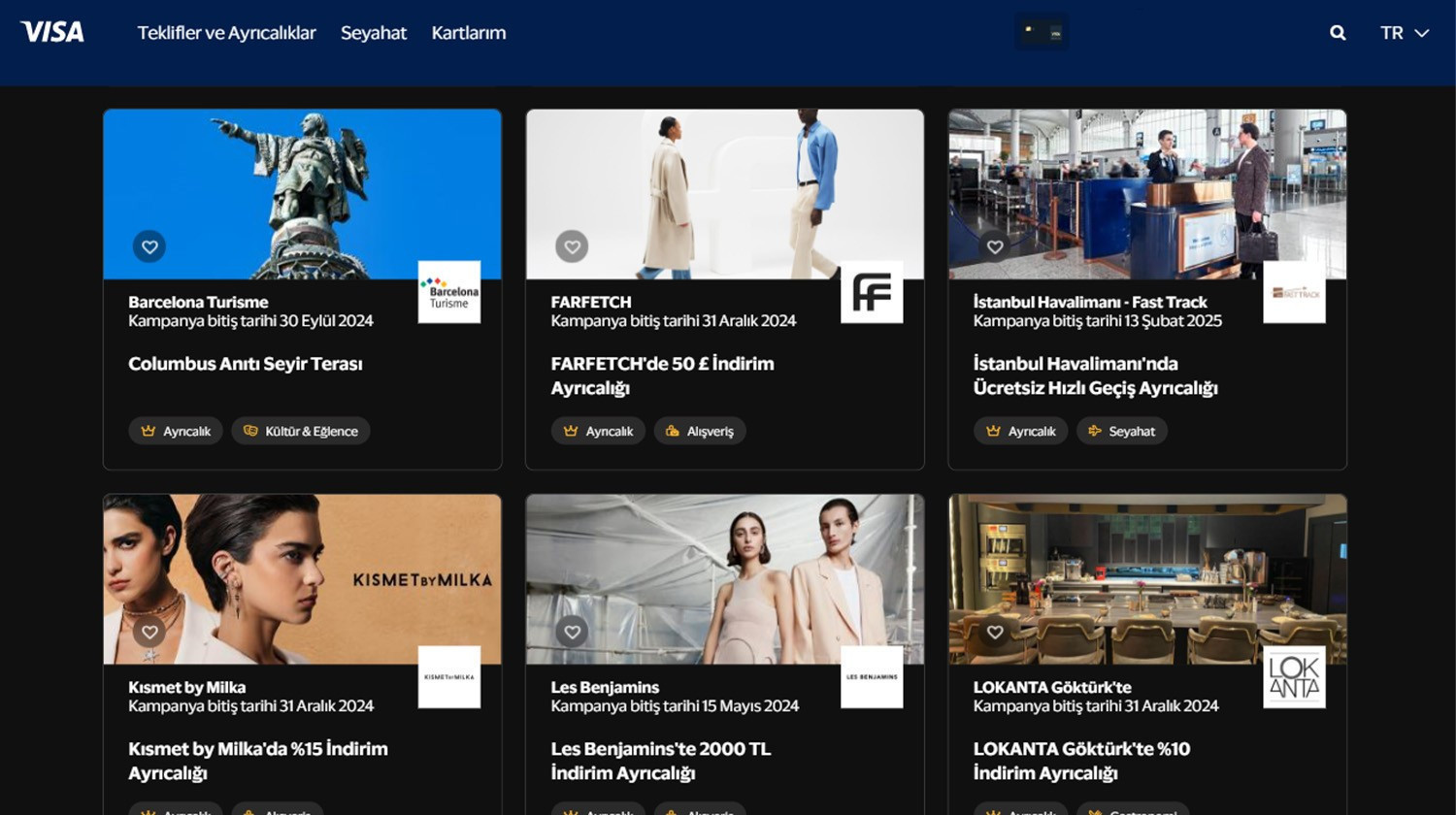The height and width of the screenshot is (815, 1456).
Task: Click the Barcelona Turisme brand logo
Action: coord(448,292)
